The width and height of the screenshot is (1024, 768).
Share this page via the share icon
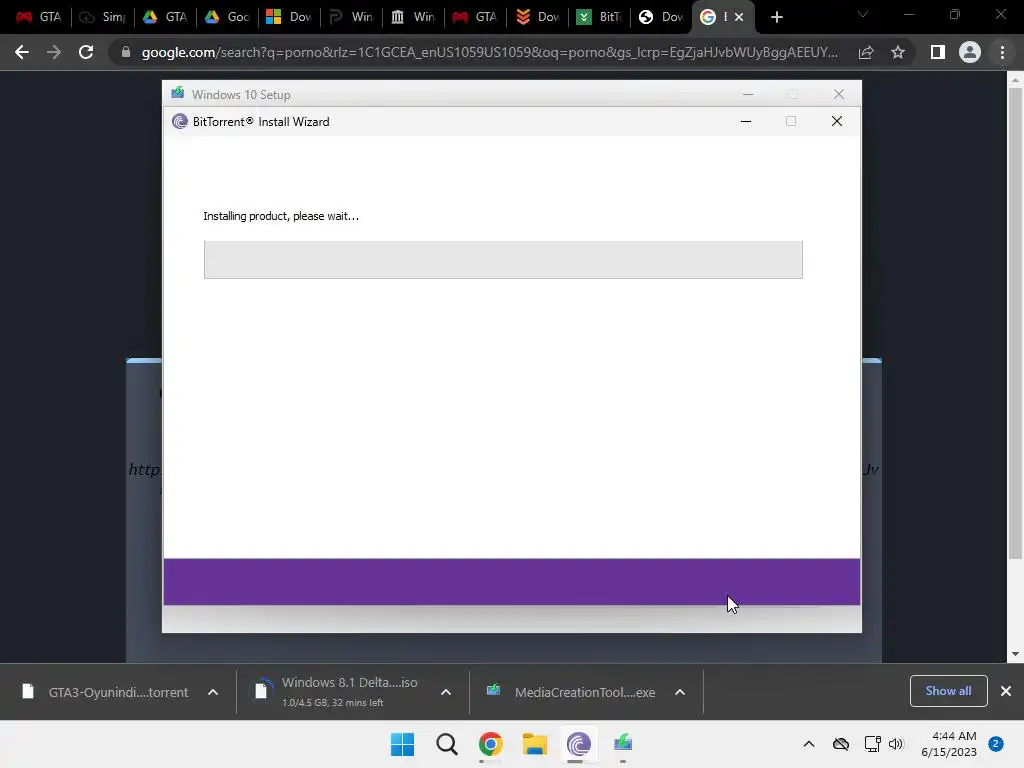(866, 52)
